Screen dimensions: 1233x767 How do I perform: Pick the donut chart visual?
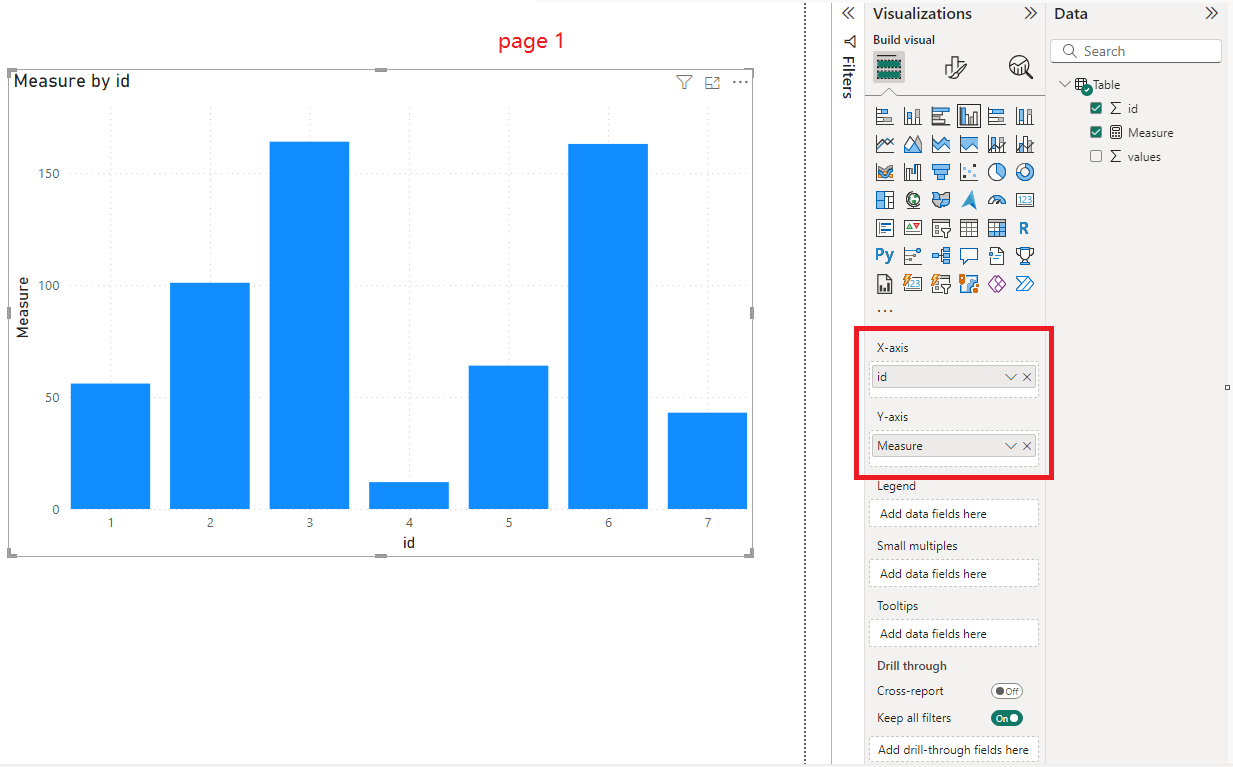pos(1024,172)
